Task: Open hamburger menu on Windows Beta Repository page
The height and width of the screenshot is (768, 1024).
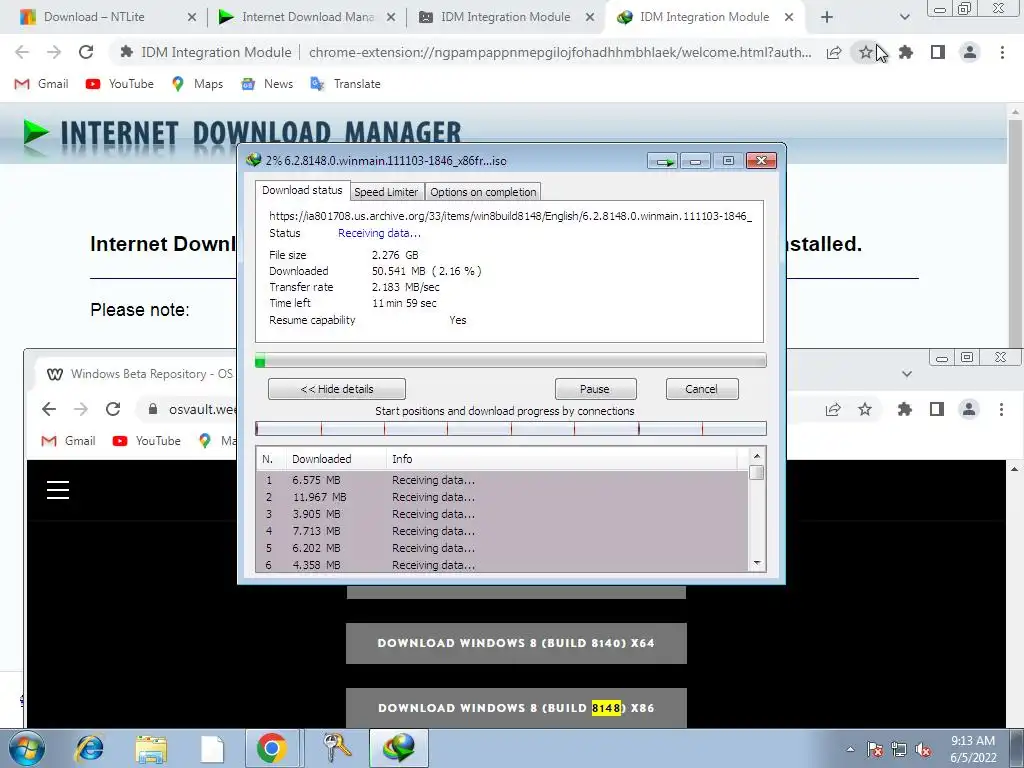Action: click(x=58, y=490)
